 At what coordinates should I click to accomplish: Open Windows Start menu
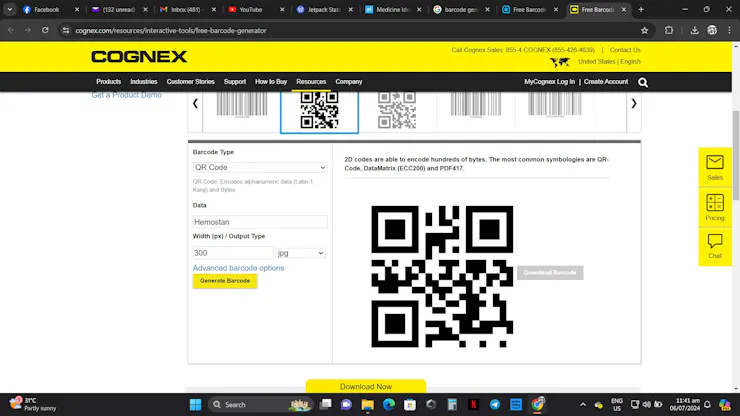click(195, 405)
